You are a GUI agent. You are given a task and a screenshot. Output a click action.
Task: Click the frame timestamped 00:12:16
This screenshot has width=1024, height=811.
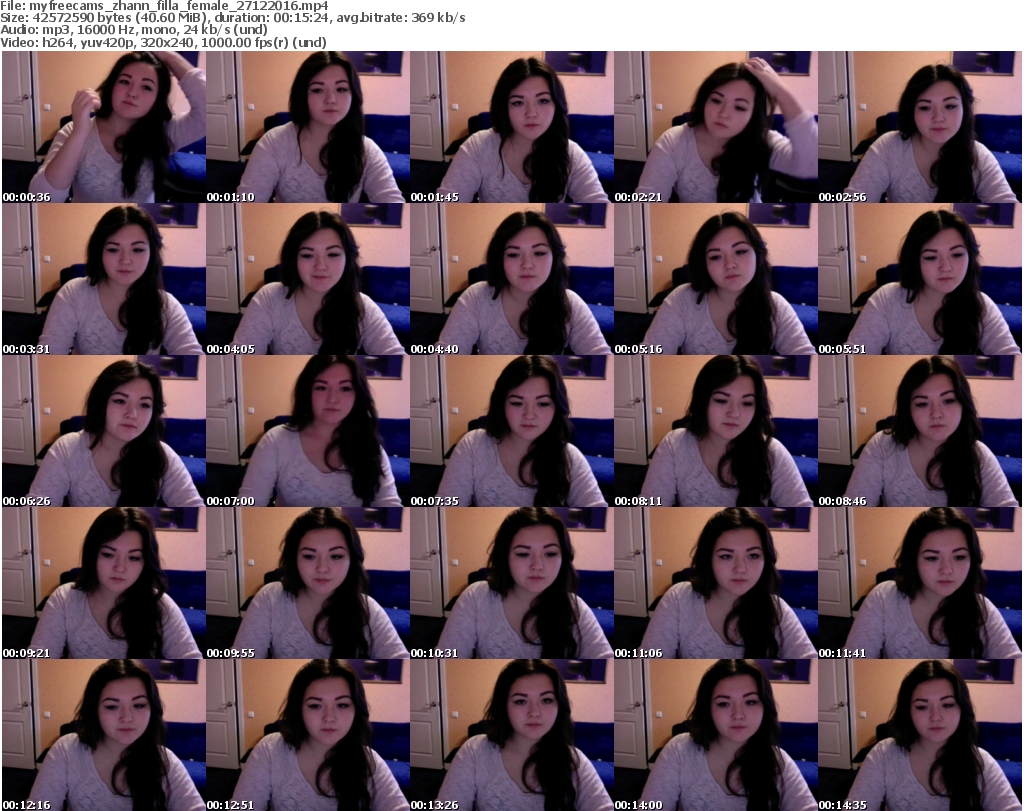103,735
